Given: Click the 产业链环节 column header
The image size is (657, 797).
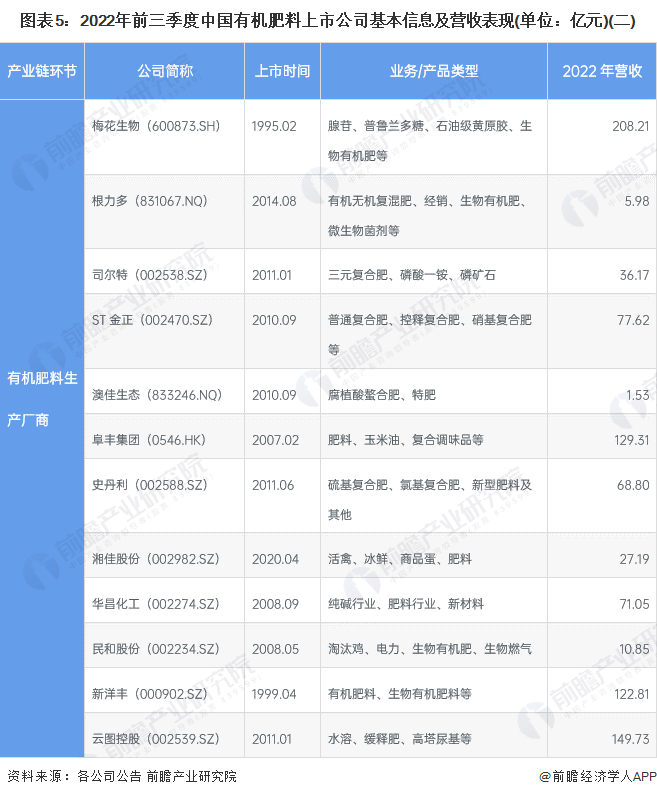Looking at the screenshot, I should [x=42, y=71].
